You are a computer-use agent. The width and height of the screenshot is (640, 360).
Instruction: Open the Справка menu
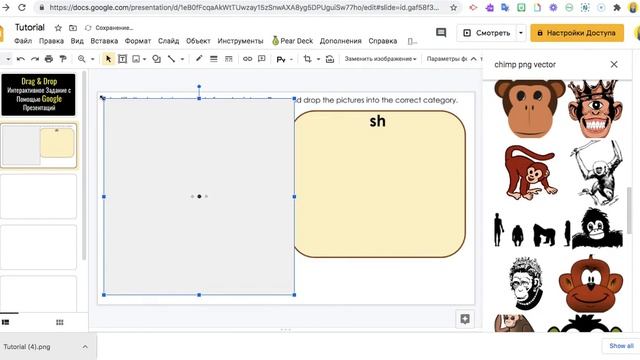point(383,41)
